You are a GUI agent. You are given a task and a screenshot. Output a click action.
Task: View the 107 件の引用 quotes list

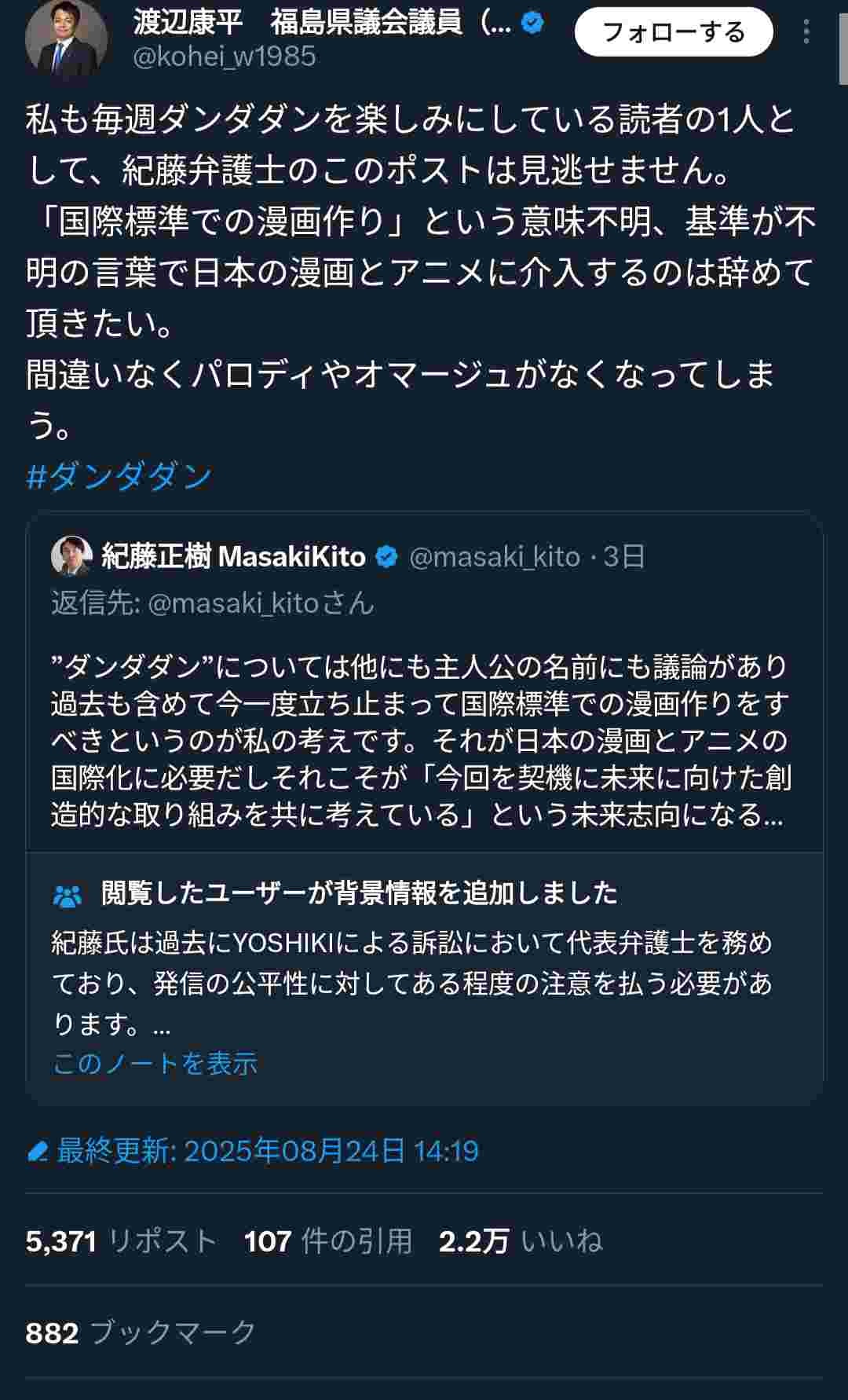(327, 1241)
